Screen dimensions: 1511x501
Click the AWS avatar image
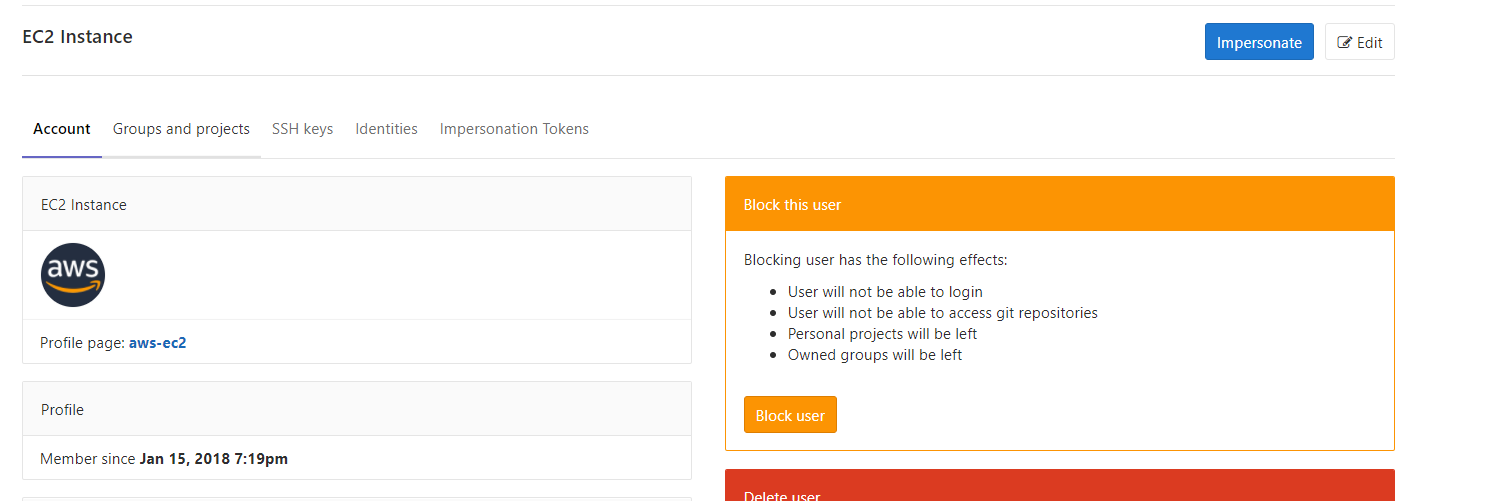73,275
